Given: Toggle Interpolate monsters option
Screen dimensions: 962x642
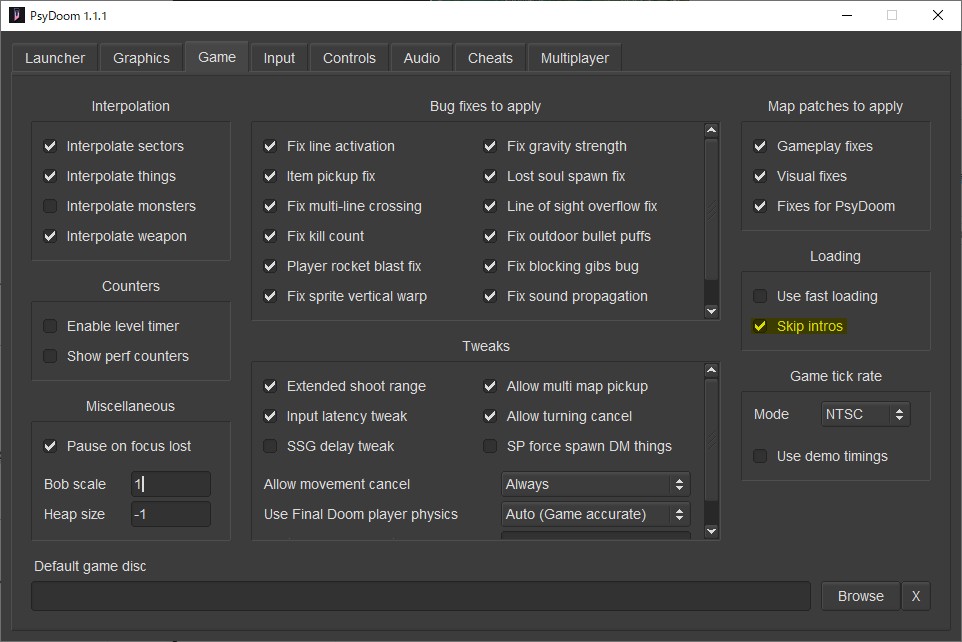Looking at the screenshot, I should pos(50,206).
